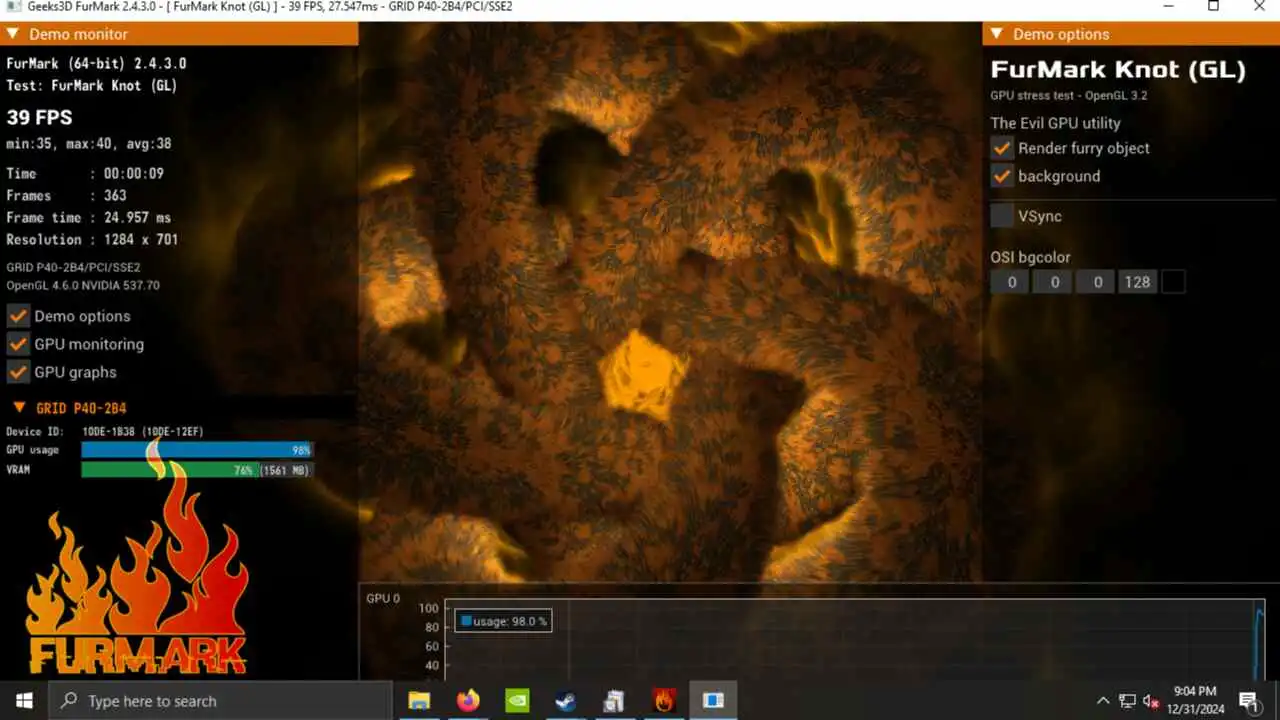
Task: Open Steam from the taskbar
Action: [566, 701]
